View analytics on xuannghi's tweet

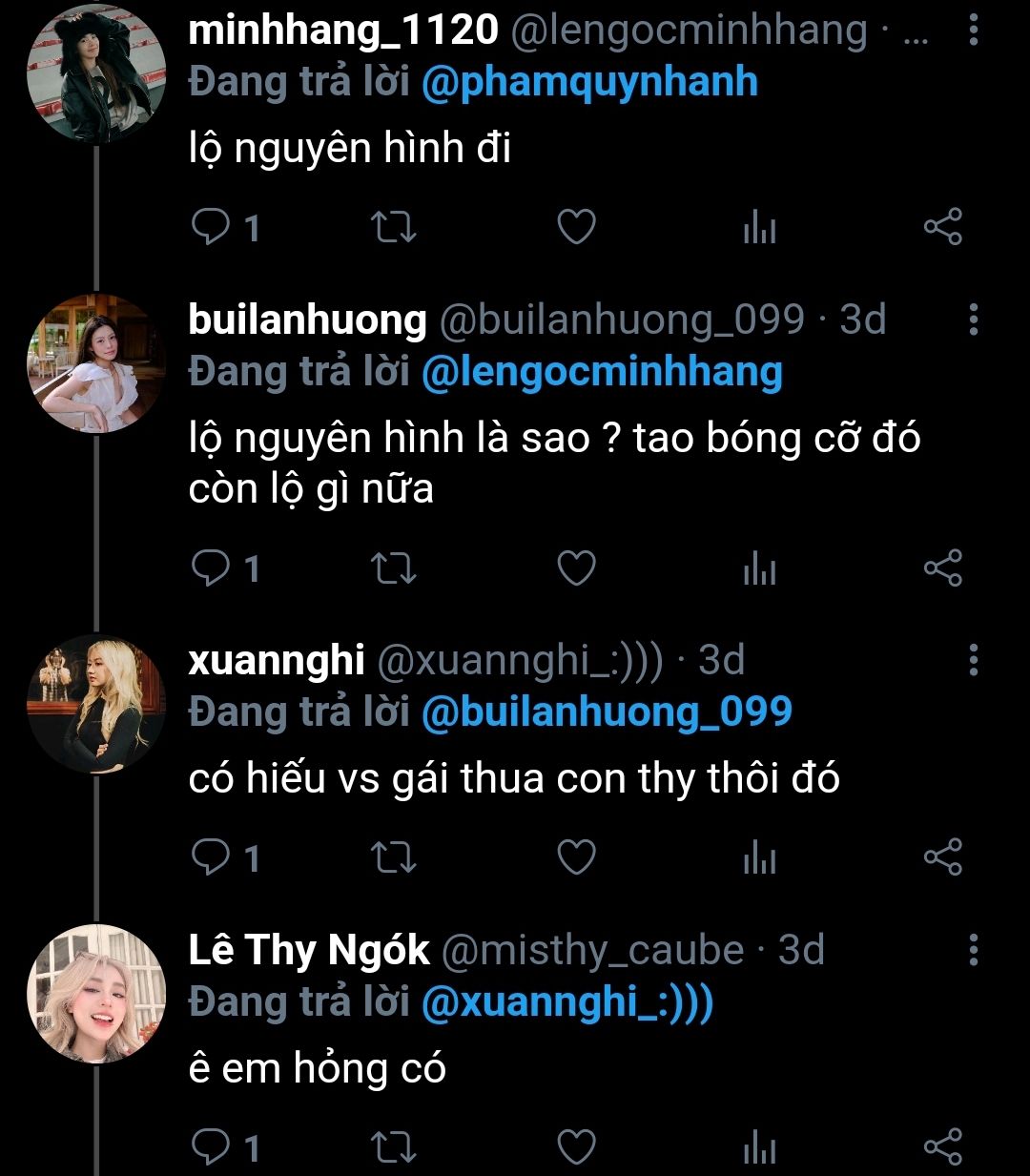tap(759, 860)
